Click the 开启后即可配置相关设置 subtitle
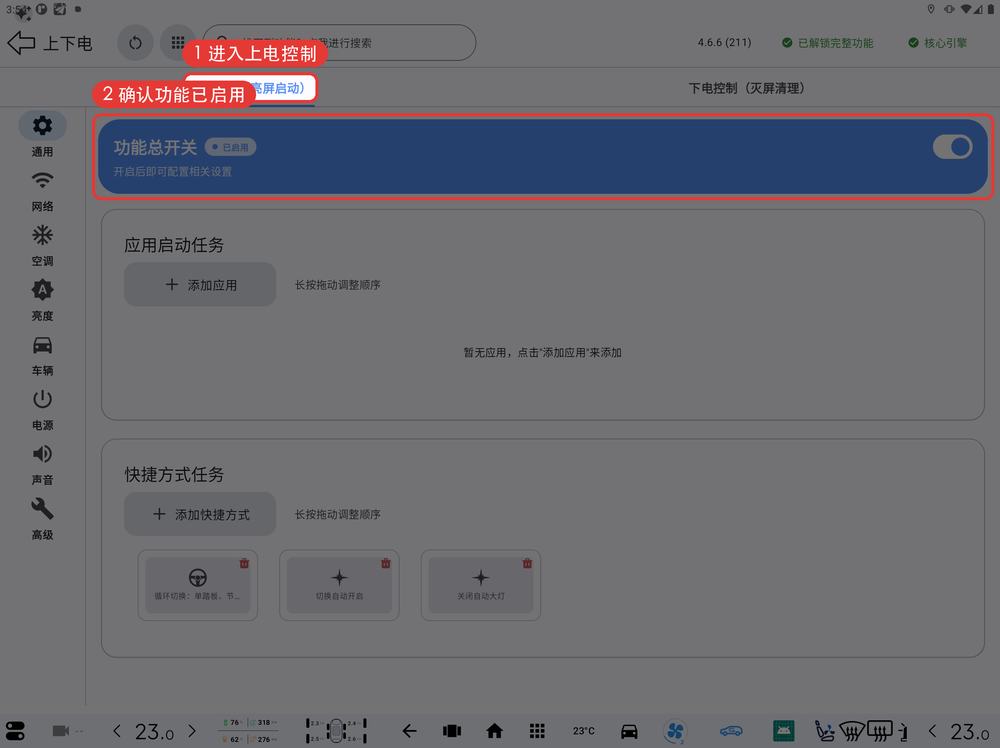Image resolution: width=1000 pixels, height=748 pixels. [172, 172]
